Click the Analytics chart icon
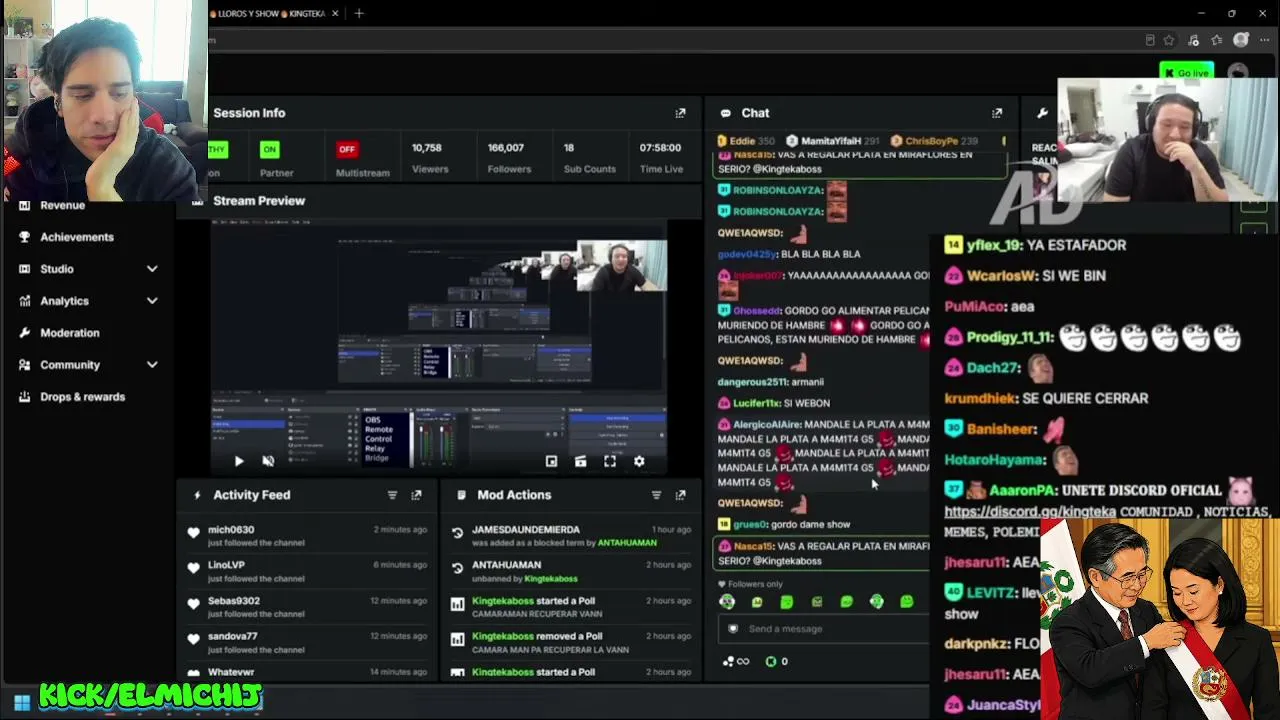Image resolution: width=1280 pixels, height=720 pixels. [24, 301]
